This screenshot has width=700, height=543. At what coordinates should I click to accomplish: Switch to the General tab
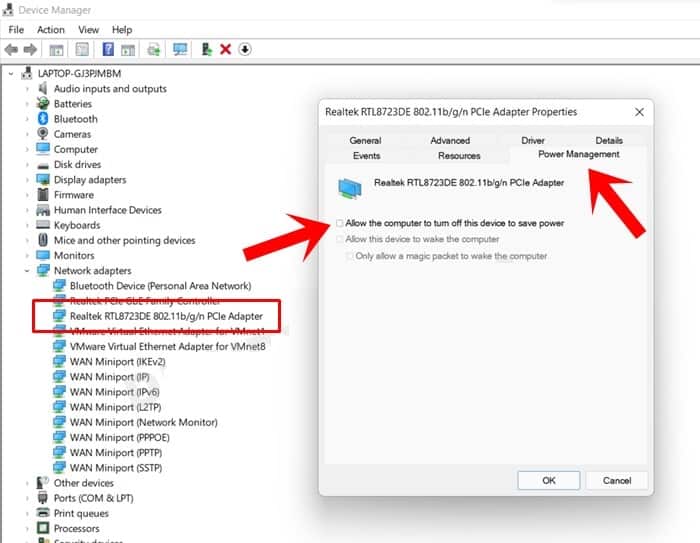pyautogui.click(x=365, y=140)
